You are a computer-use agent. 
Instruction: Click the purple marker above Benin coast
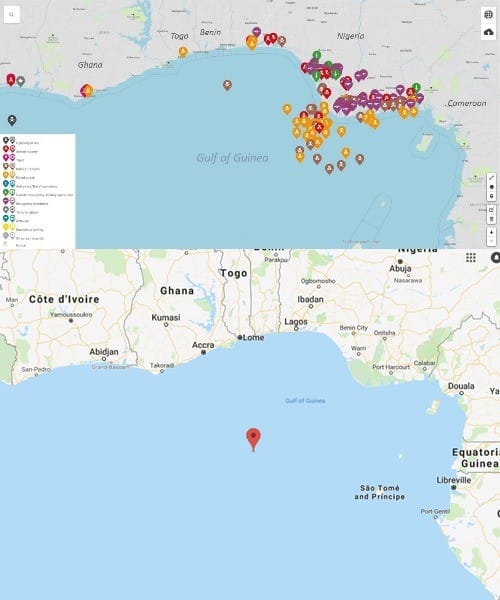tap(257, 32)
